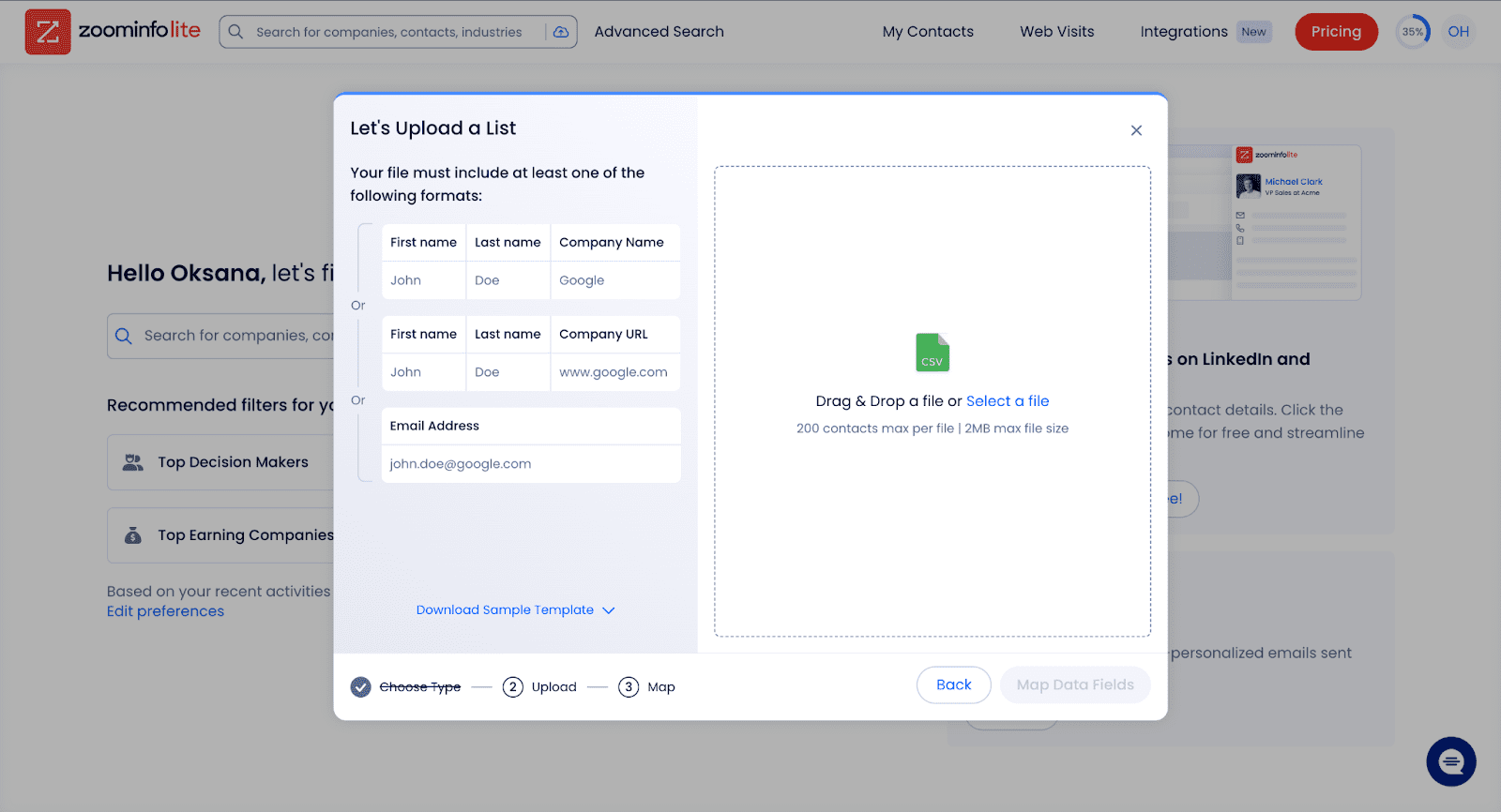This screenshot has width=1501, height=812.
Task: Click the 35% progress circle
Action: pos(1412,32)
